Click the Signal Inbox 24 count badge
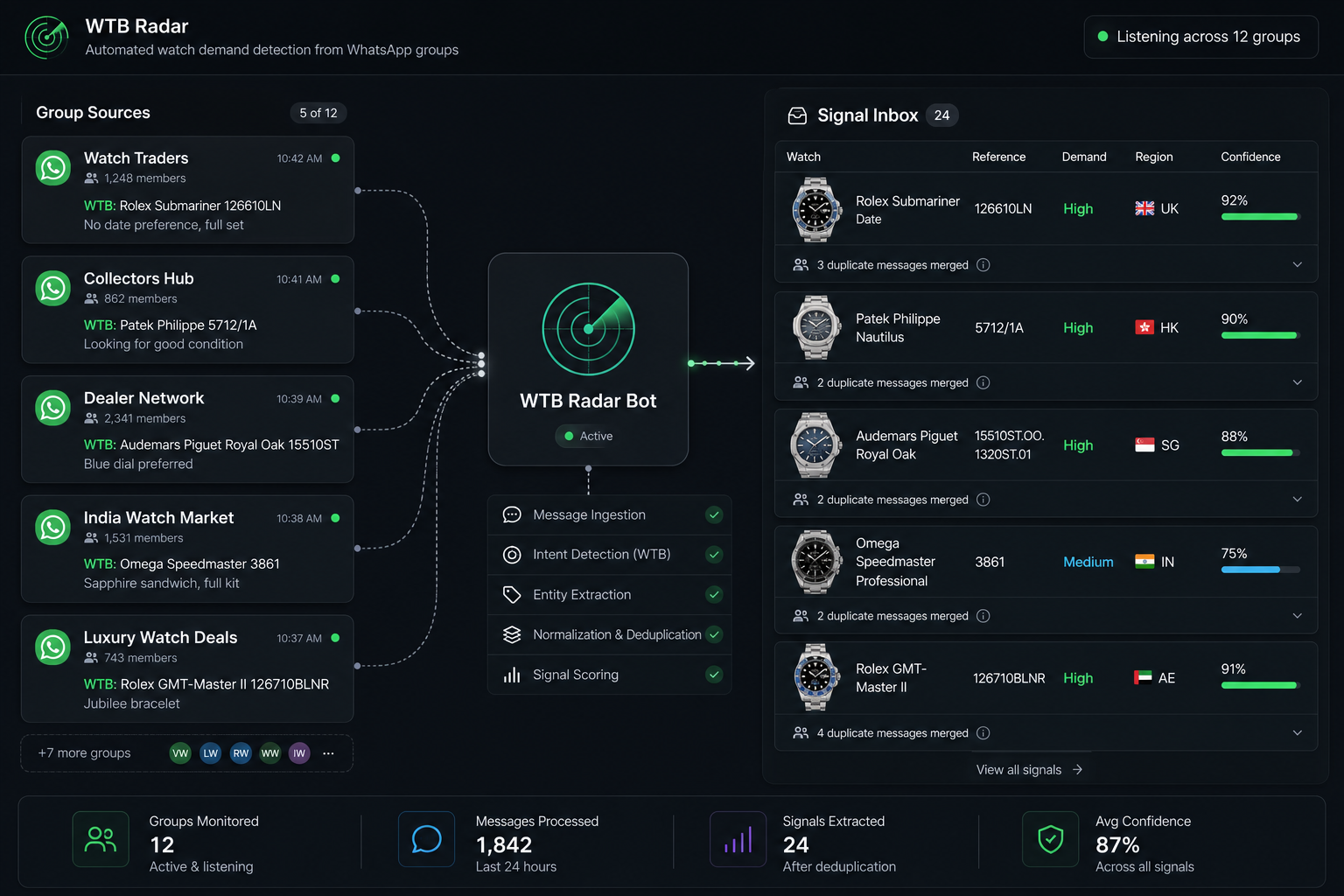Screen dimensions: 1344x896 click(x=941, y=115)
